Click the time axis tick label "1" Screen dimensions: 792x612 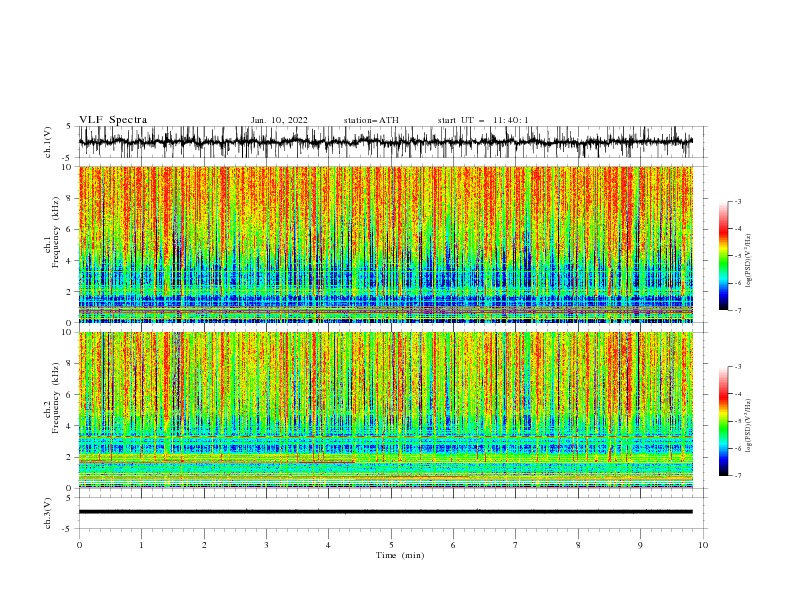click(141, 545)
